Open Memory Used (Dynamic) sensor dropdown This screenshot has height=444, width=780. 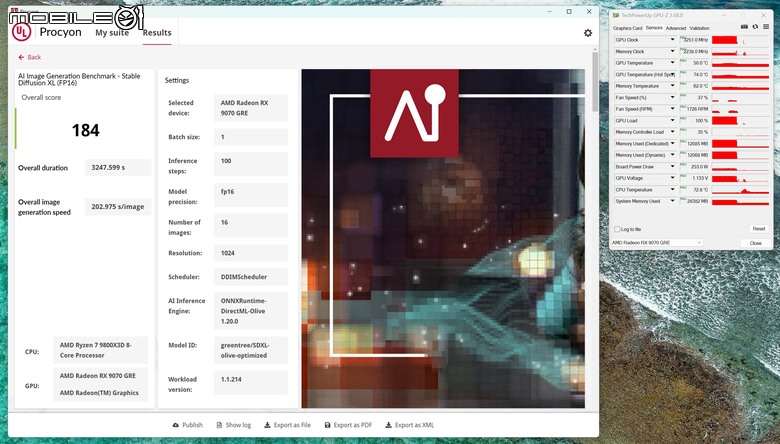point(672,155)
